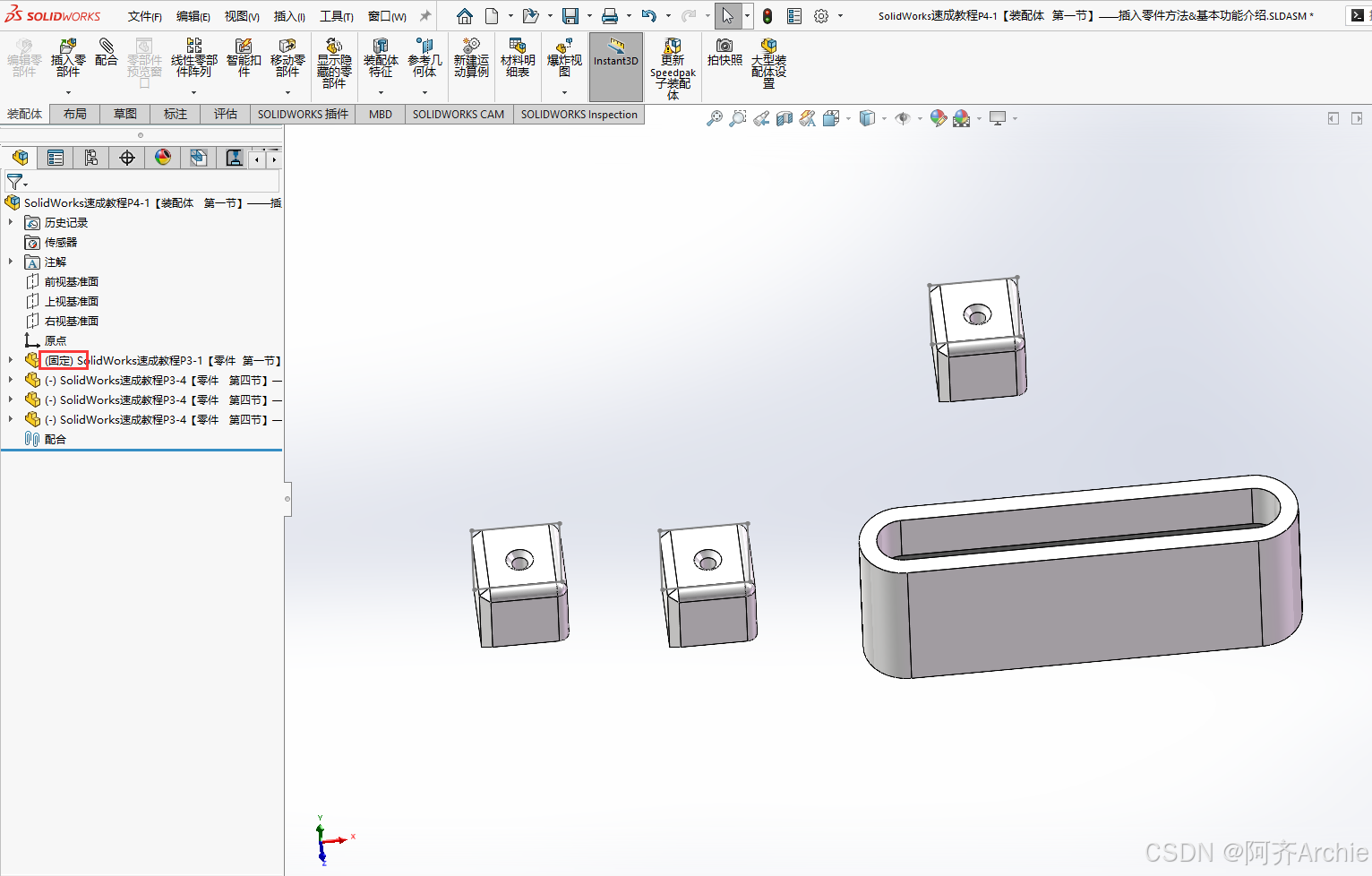The image size is (1372, 876).
Task: Pin the menu bar with pushpin
Action: [425, 16]
